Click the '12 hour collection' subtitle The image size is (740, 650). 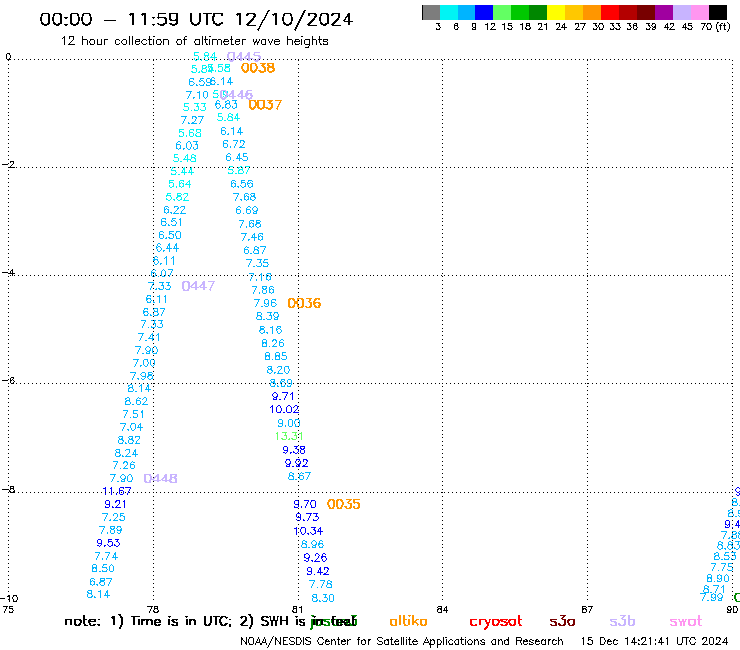click(194, 41)
